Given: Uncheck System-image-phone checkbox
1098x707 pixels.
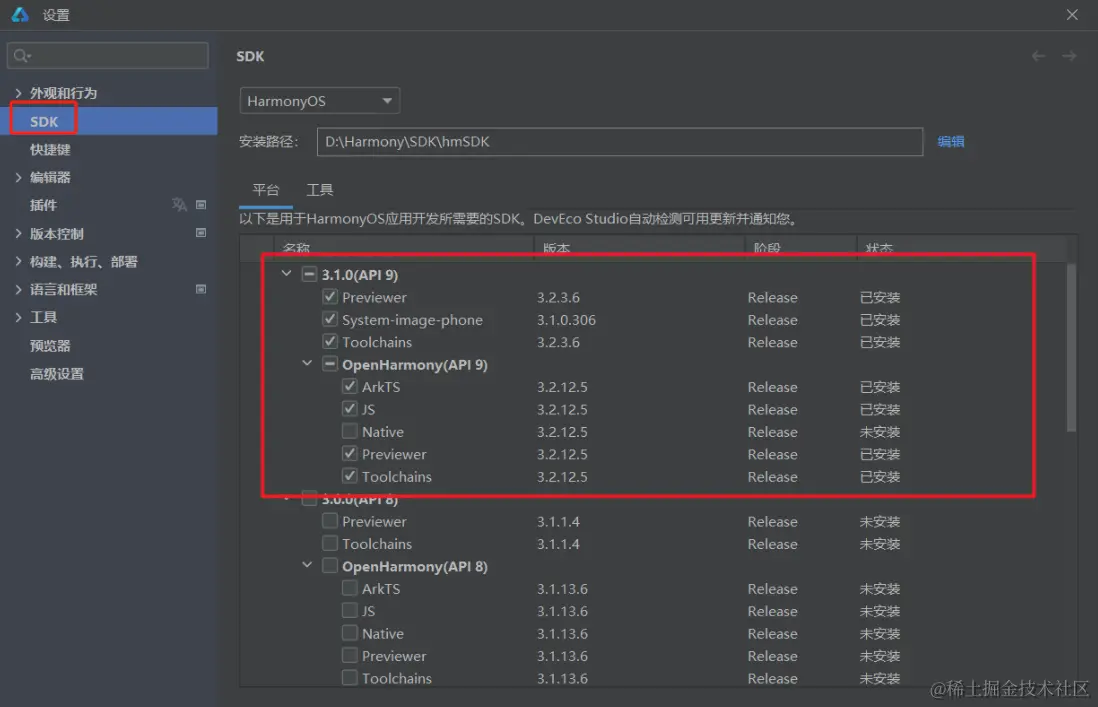Looking at the screenshot, I should [x=330, y=319].
